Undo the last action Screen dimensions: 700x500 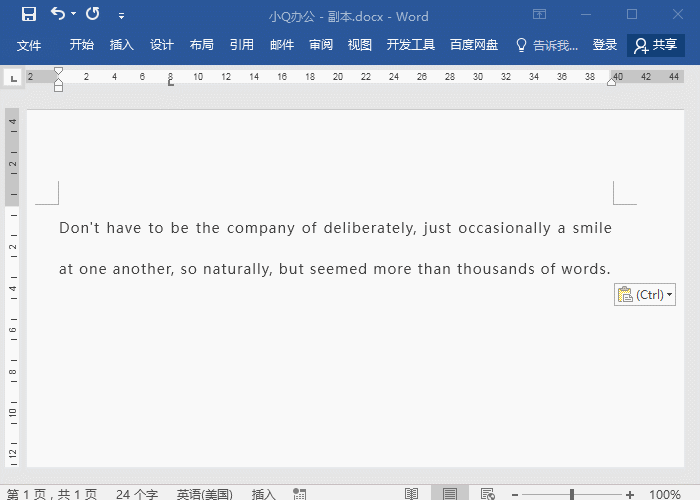58,14
